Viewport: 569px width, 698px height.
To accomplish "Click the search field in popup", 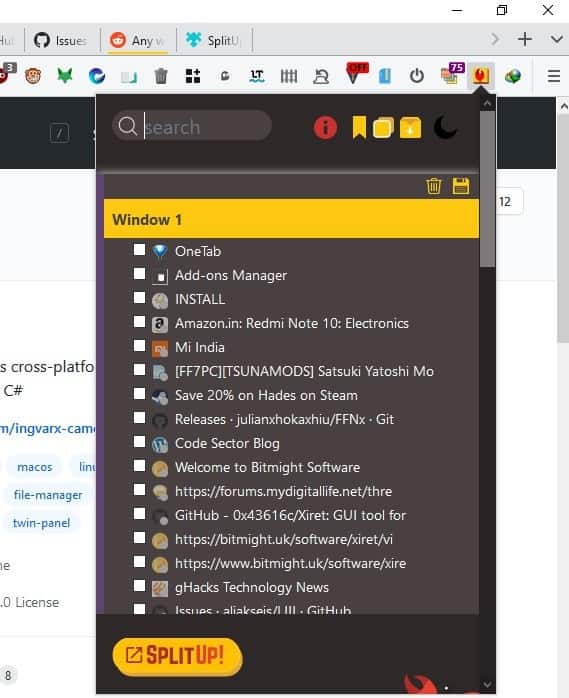I will pos(192,126).
